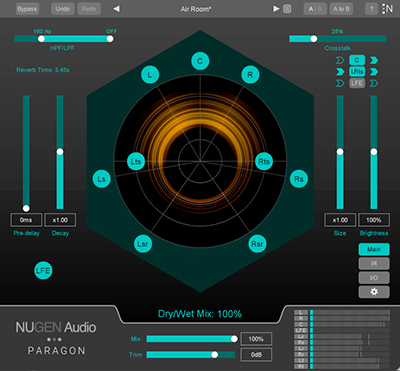The height and width of the screenshot is (371, 400).
Task: Click the Size slider handle
Action: pos(340,152)
